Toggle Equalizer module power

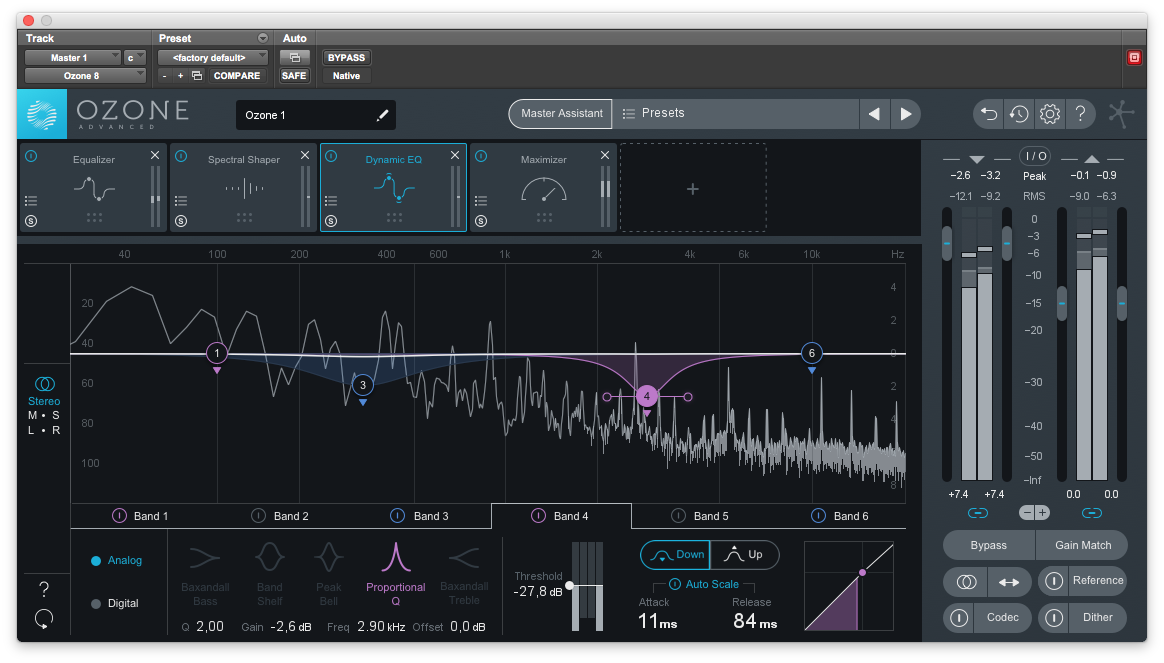31,156
